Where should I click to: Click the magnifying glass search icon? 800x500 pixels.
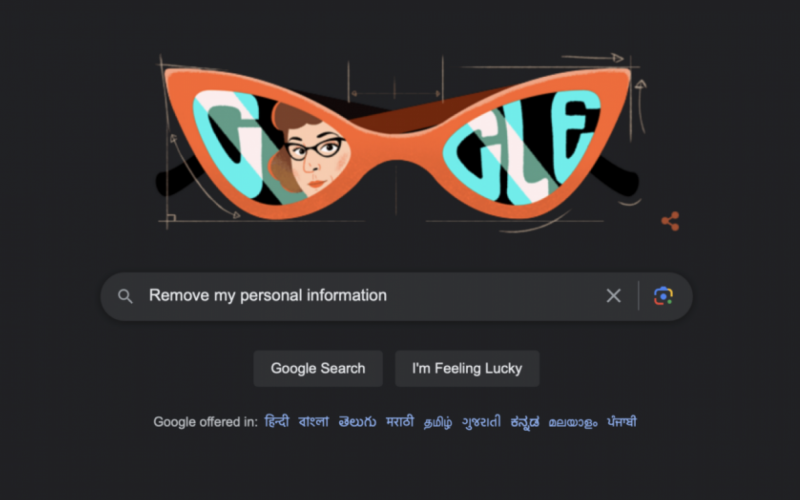(x=125, y=296)
